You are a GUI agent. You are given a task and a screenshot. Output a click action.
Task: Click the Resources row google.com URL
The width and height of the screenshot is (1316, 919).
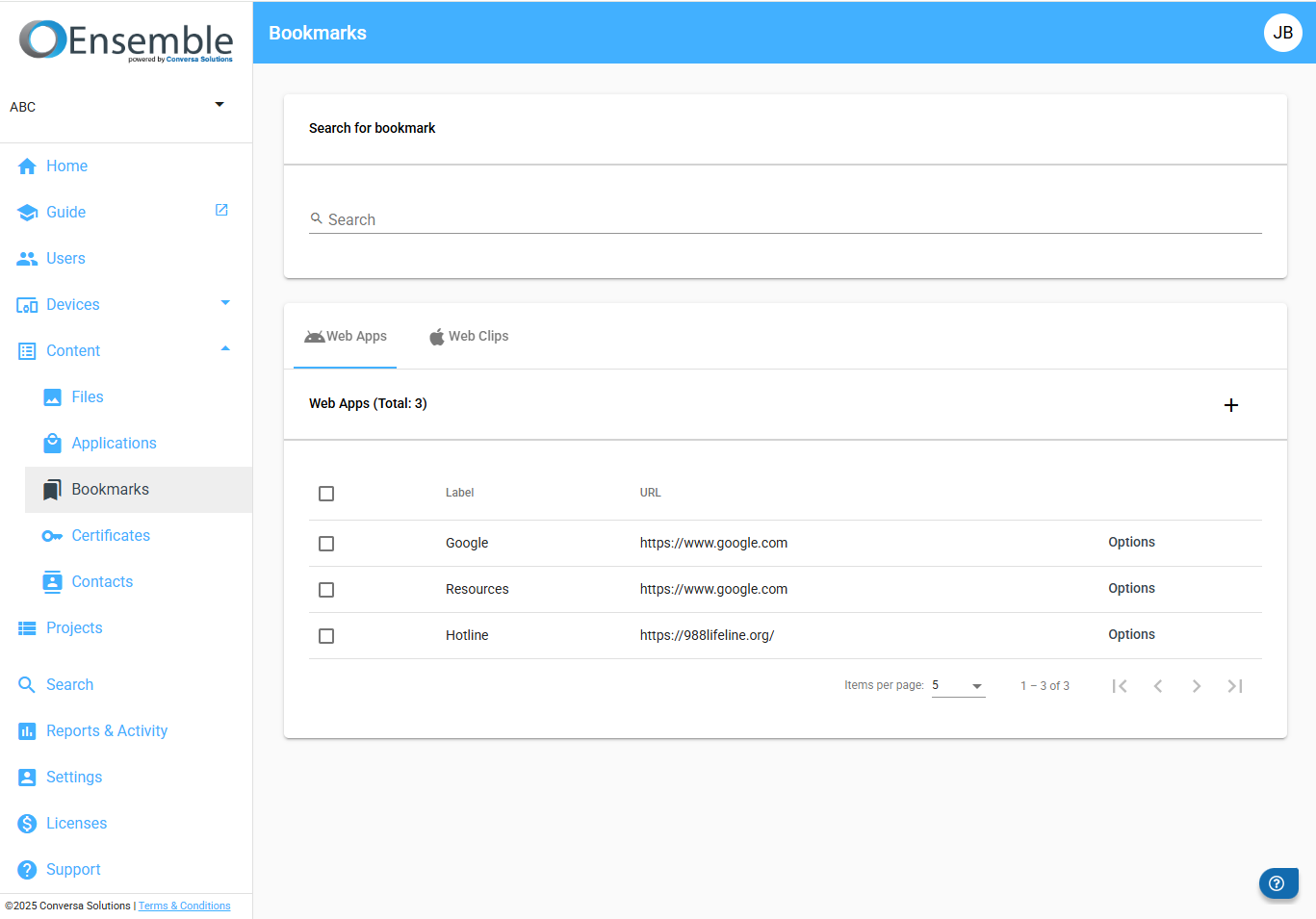[x=713, y=590]
